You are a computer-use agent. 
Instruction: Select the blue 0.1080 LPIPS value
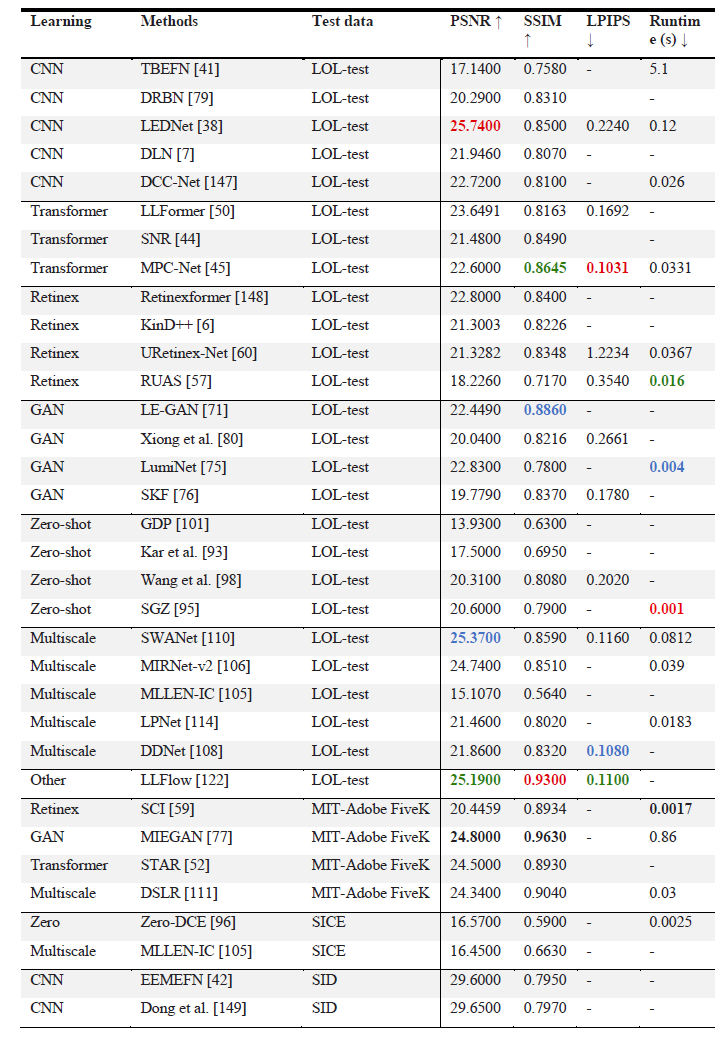click(x=607, y=751)
